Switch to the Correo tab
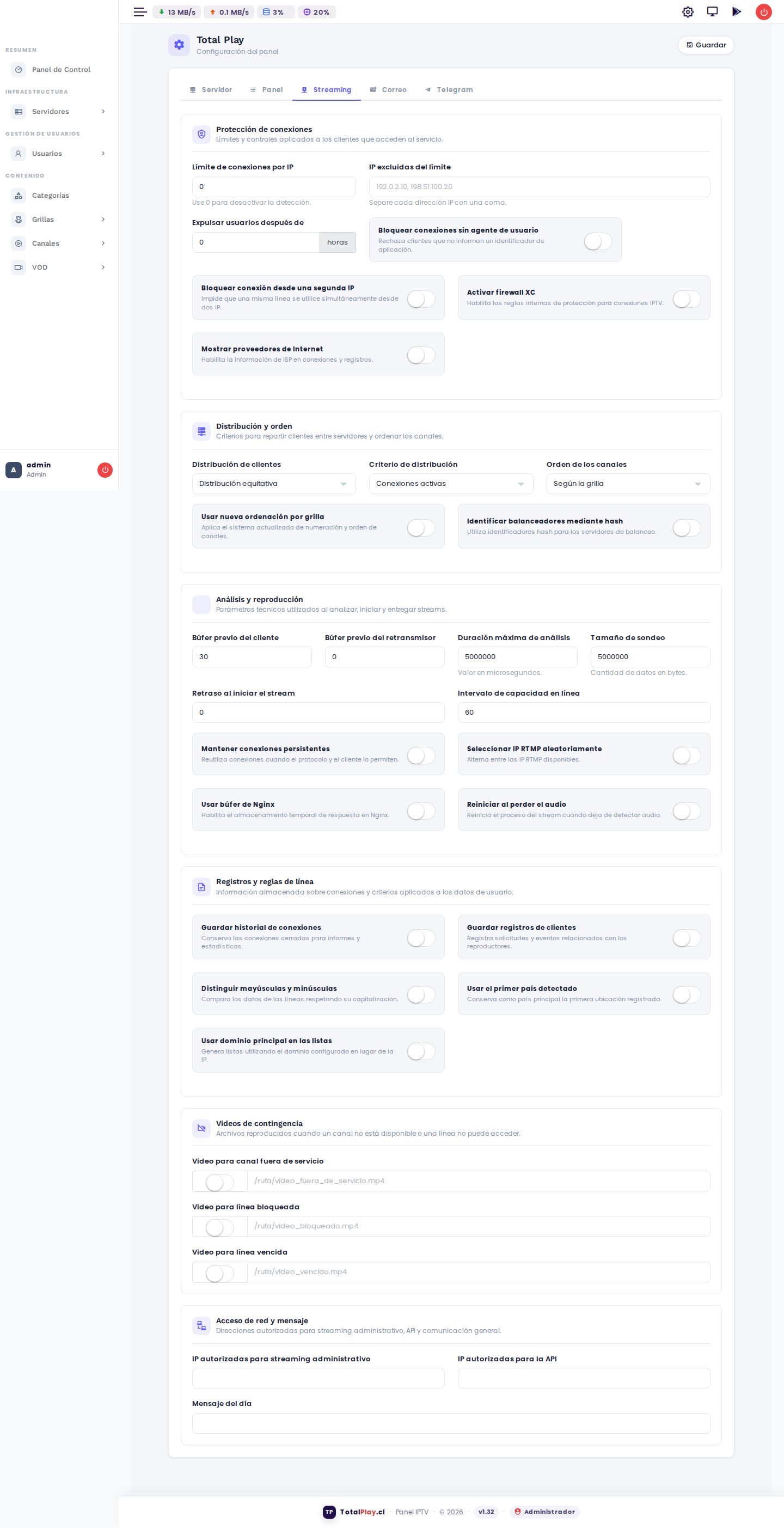Image resolution: width=784 pixels, height=1528 pixels. point(388,89)
